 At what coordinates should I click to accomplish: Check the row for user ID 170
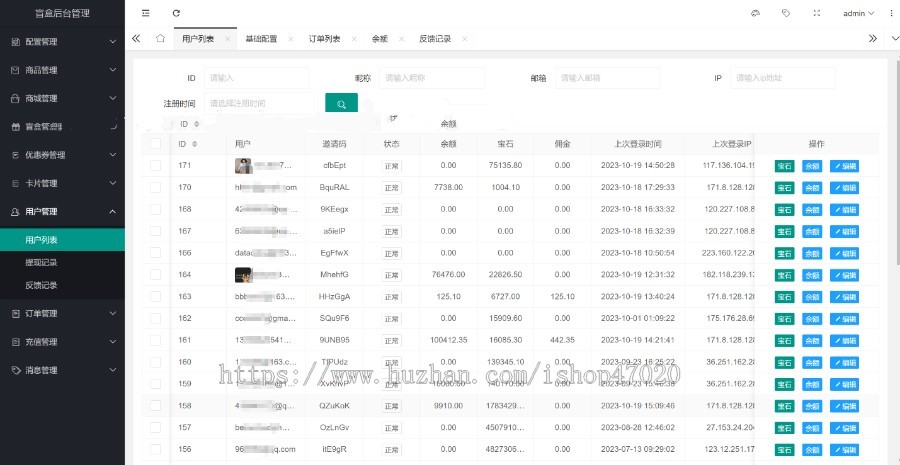pyautogui.click(x=156, y=187)
